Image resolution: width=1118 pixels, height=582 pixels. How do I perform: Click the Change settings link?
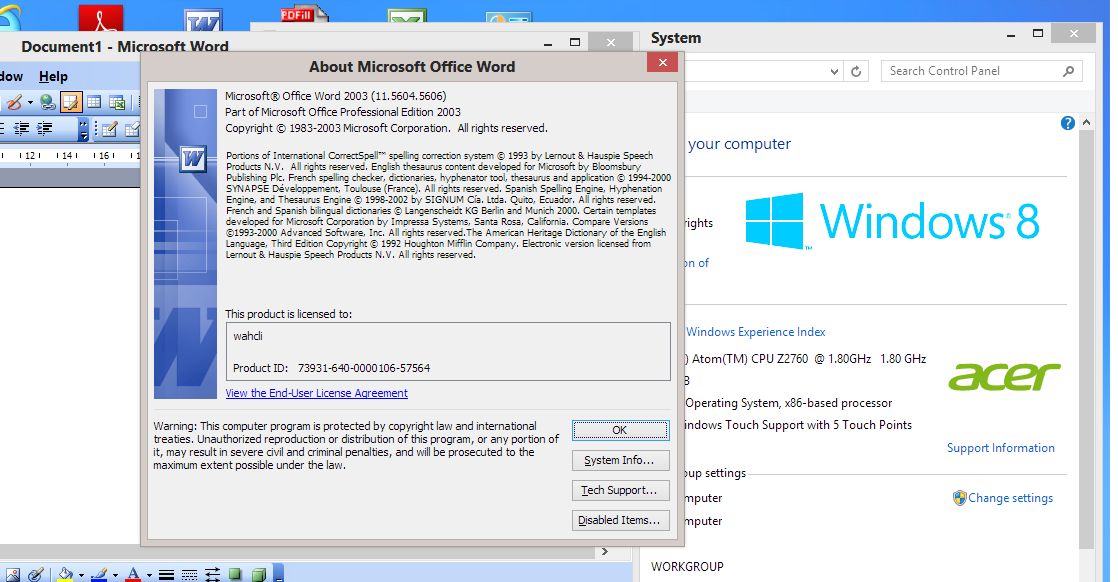1010,498
